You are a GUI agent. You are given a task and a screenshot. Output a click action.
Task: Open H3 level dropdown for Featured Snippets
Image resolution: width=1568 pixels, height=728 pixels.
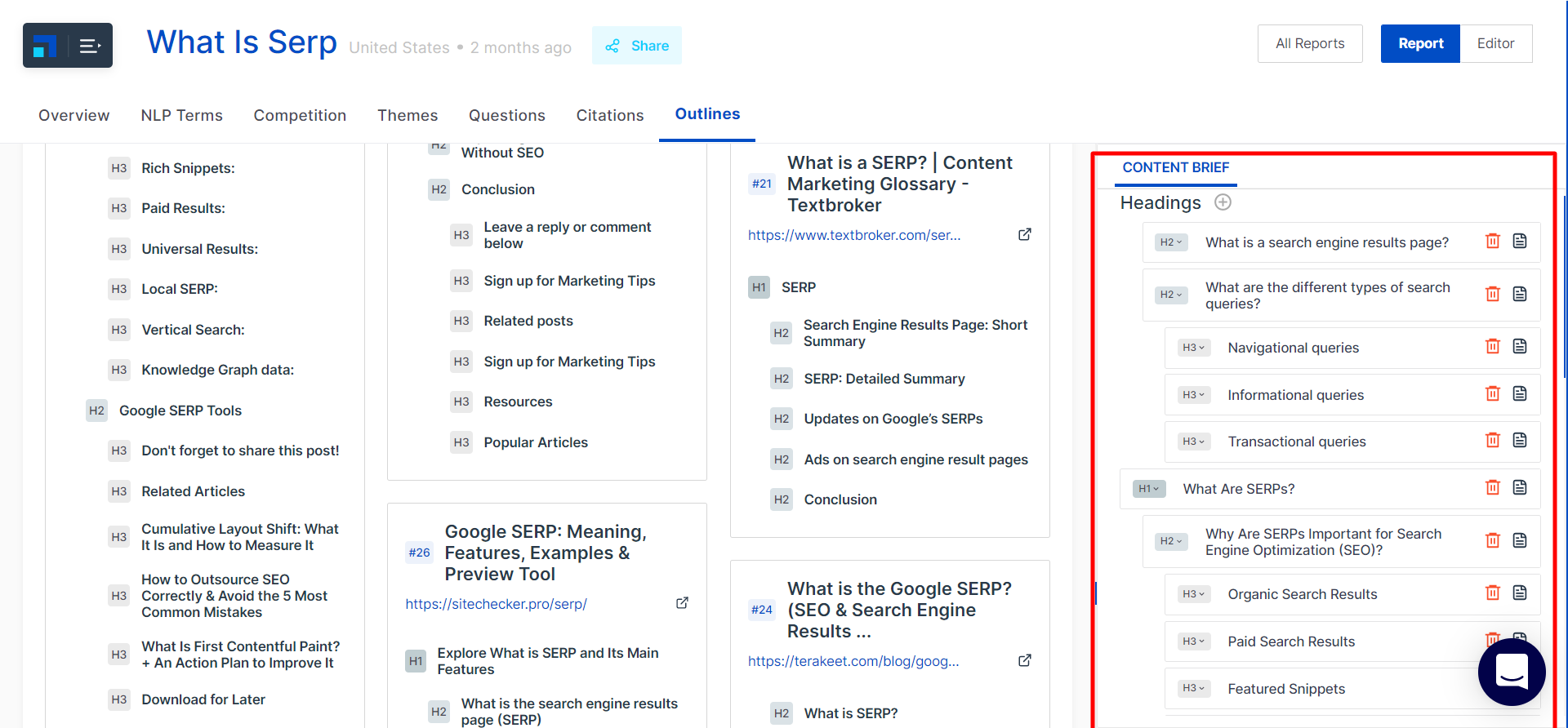pos(1194,688)
